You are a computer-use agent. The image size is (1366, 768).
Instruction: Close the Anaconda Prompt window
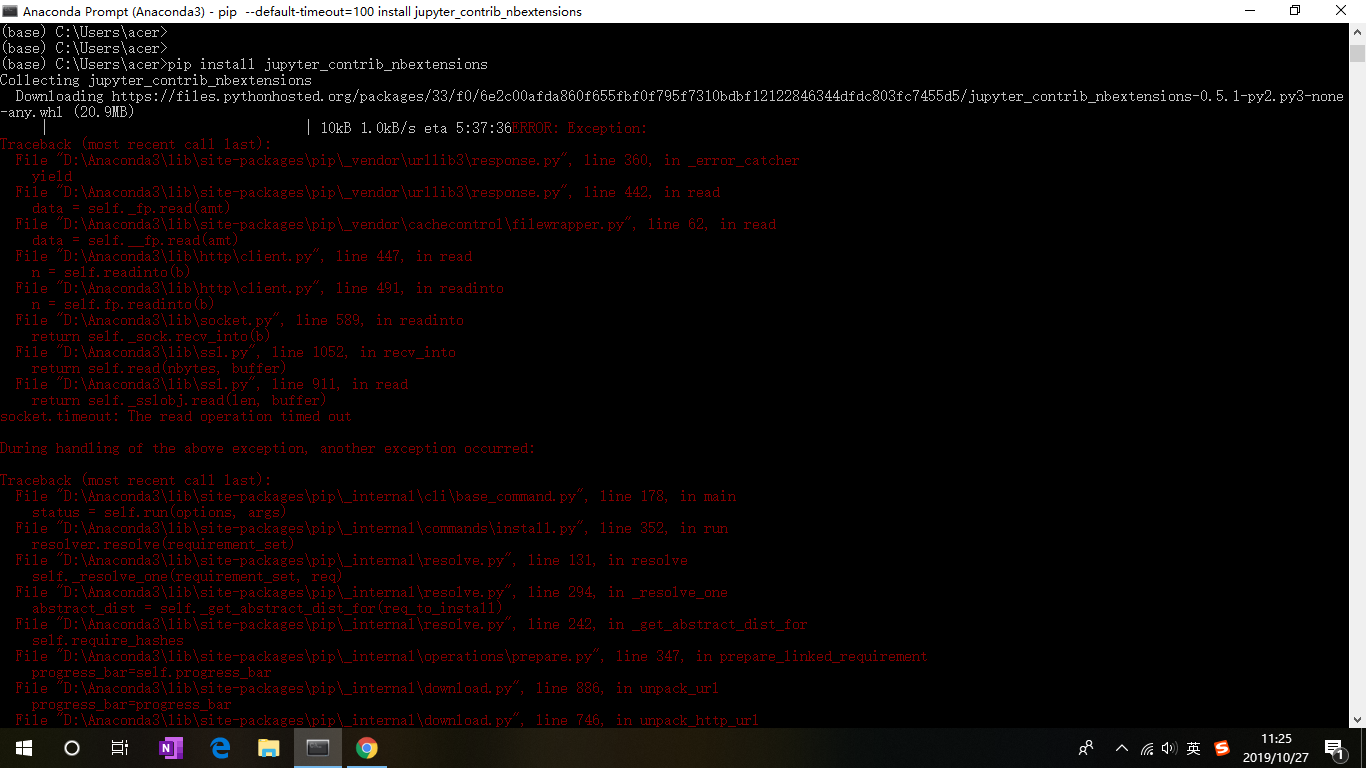coord(1342,11)
